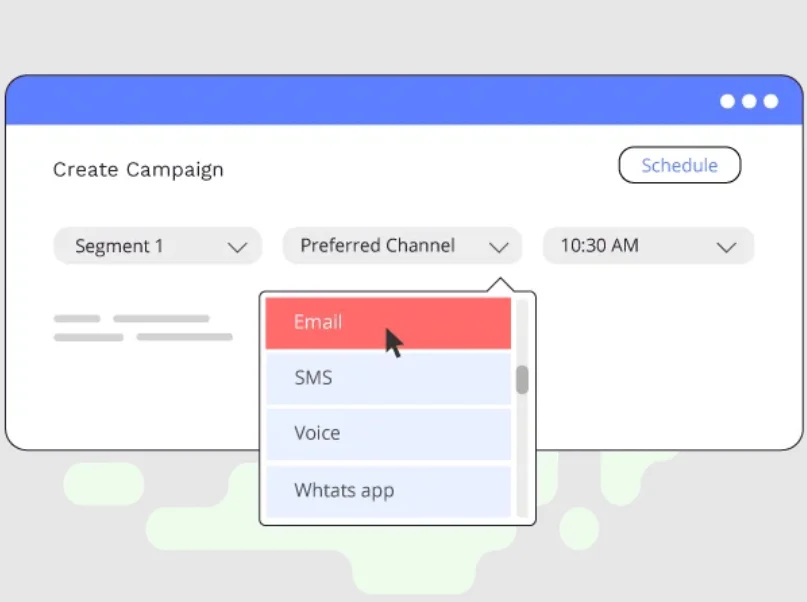
Task: Click the scrollbar track beside Whtats app
Action: point(522,491)
